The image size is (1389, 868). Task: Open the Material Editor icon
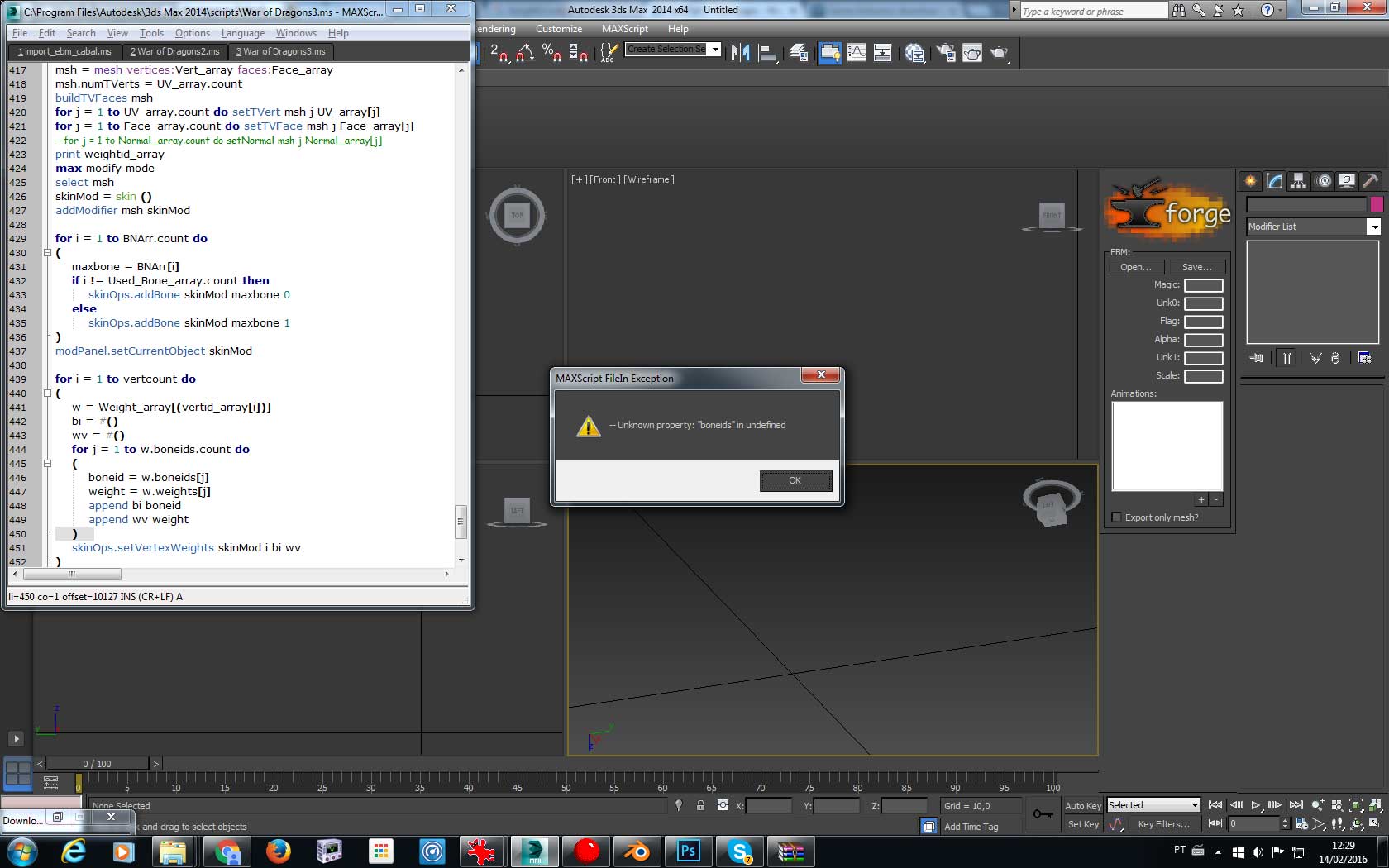coord(914,53)
